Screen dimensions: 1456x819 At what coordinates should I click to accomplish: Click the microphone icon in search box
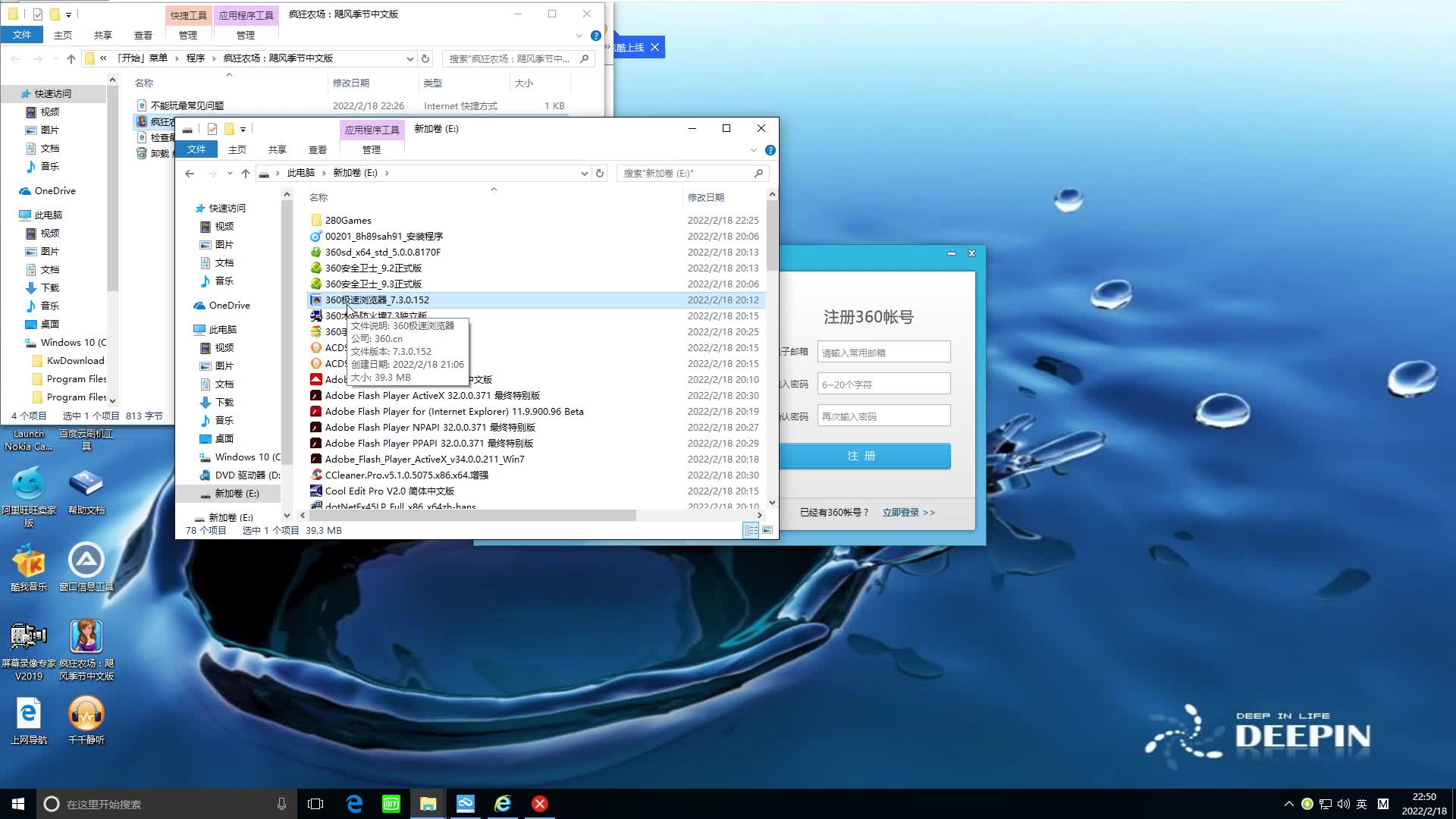[281, 804]
